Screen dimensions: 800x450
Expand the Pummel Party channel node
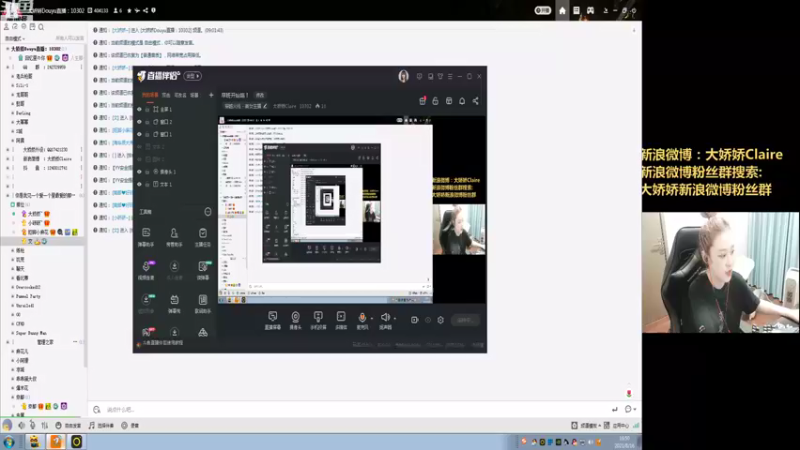tap(13, 296)
